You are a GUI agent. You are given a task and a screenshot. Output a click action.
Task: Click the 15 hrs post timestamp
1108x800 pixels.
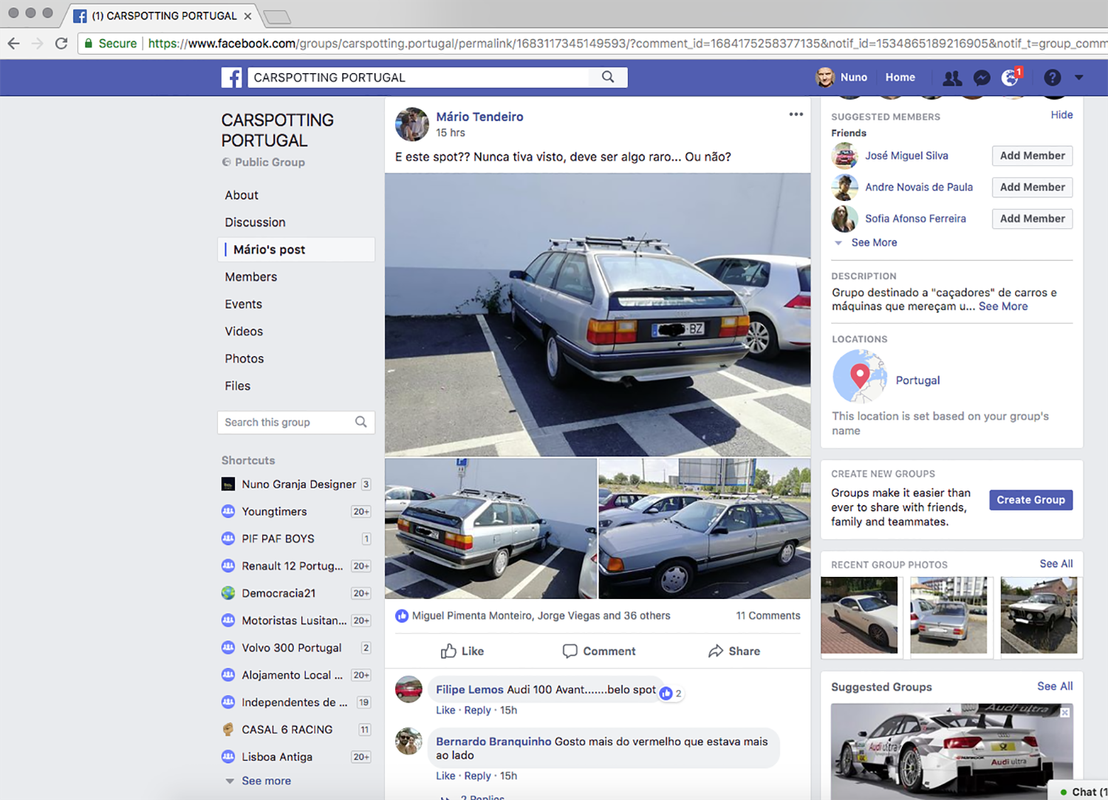click(450, 133)
